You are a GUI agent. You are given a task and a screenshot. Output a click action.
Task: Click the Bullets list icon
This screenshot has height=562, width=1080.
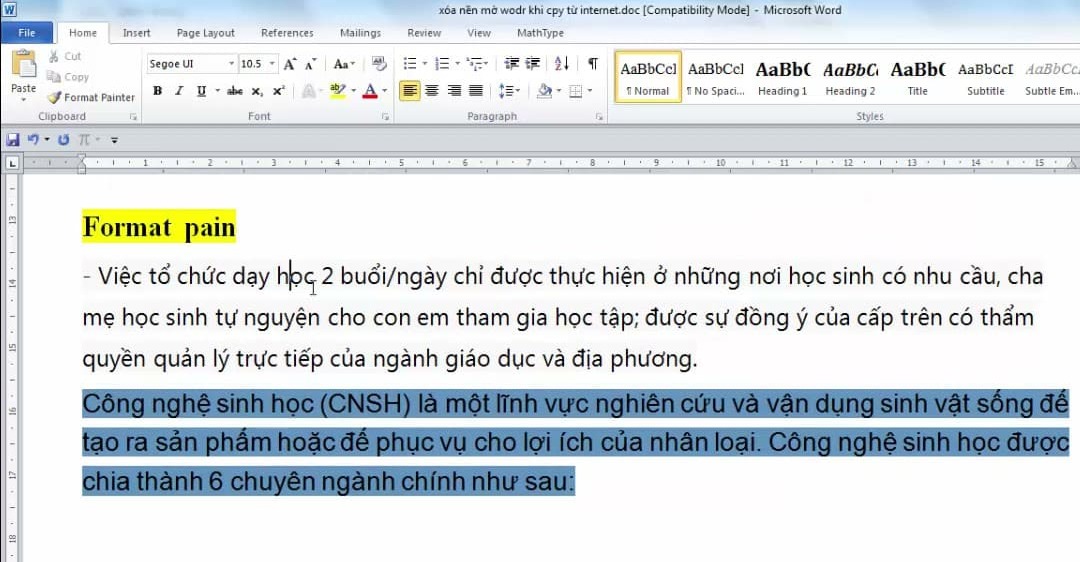click(x=410, y=64)
